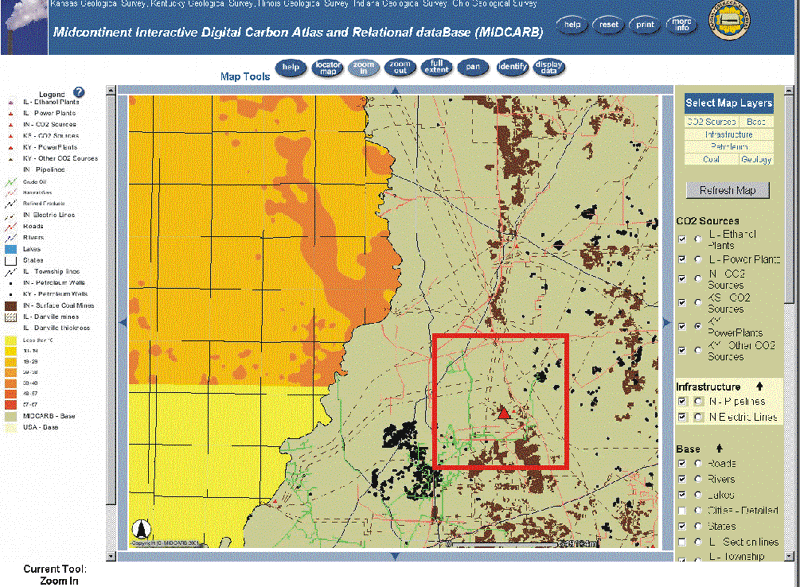Pan the map south with the bottom arrow
This screenshot has width=800, height=587.
395,556
